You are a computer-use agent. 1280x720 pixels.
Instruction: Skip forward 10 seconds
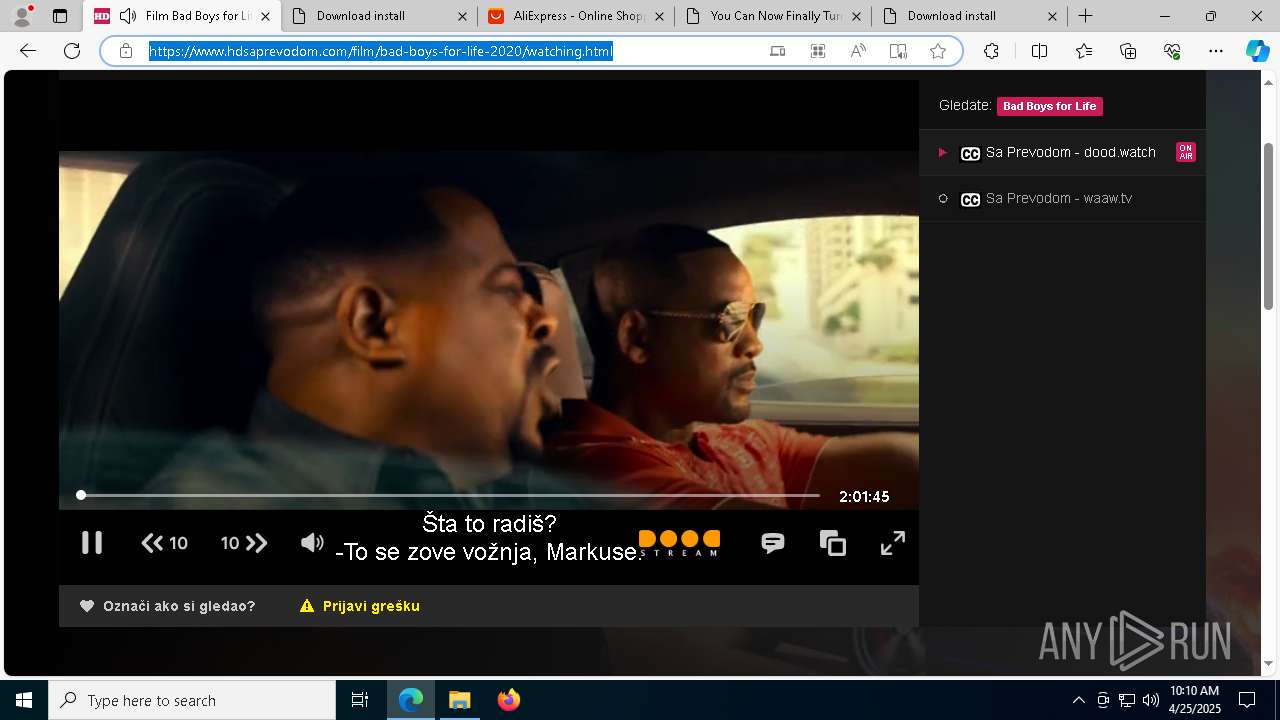coord(244,543)
